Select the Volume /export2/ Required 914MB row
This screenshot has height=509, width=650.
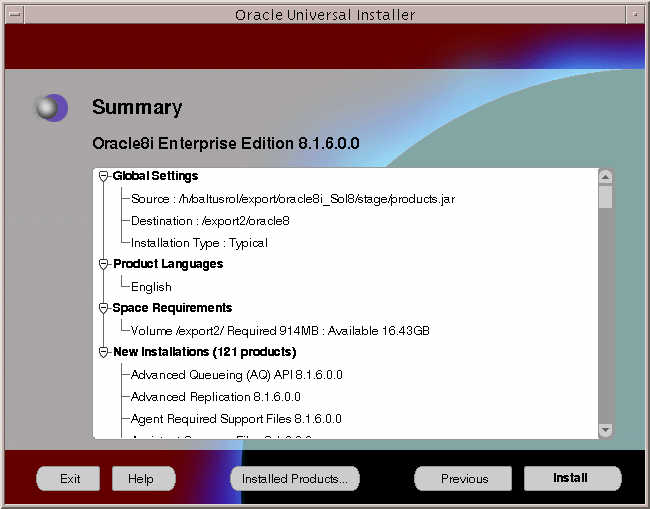click(x=280, y=331)
